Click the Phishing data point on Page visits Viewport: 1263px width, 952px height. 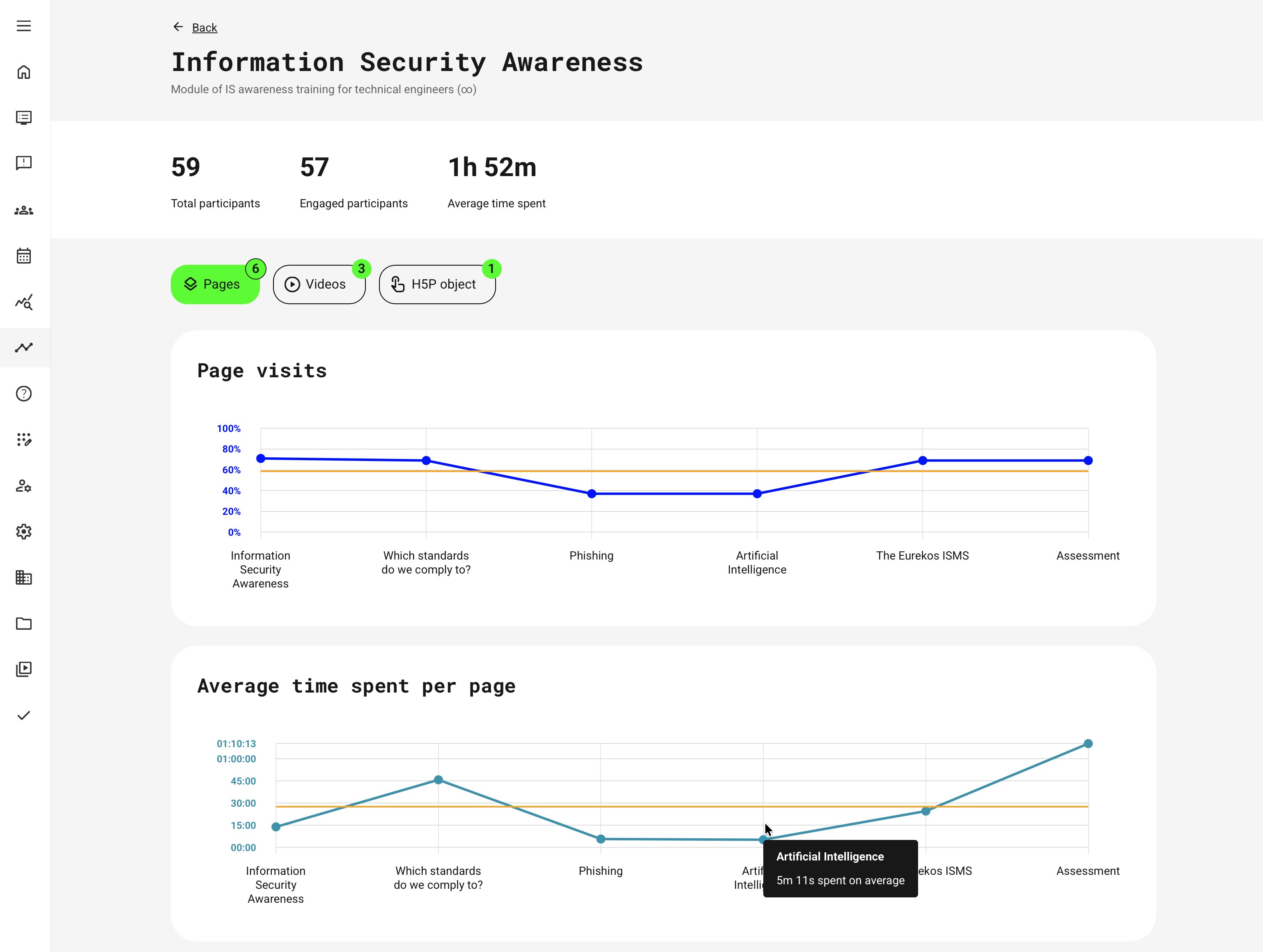pos(591,493)
